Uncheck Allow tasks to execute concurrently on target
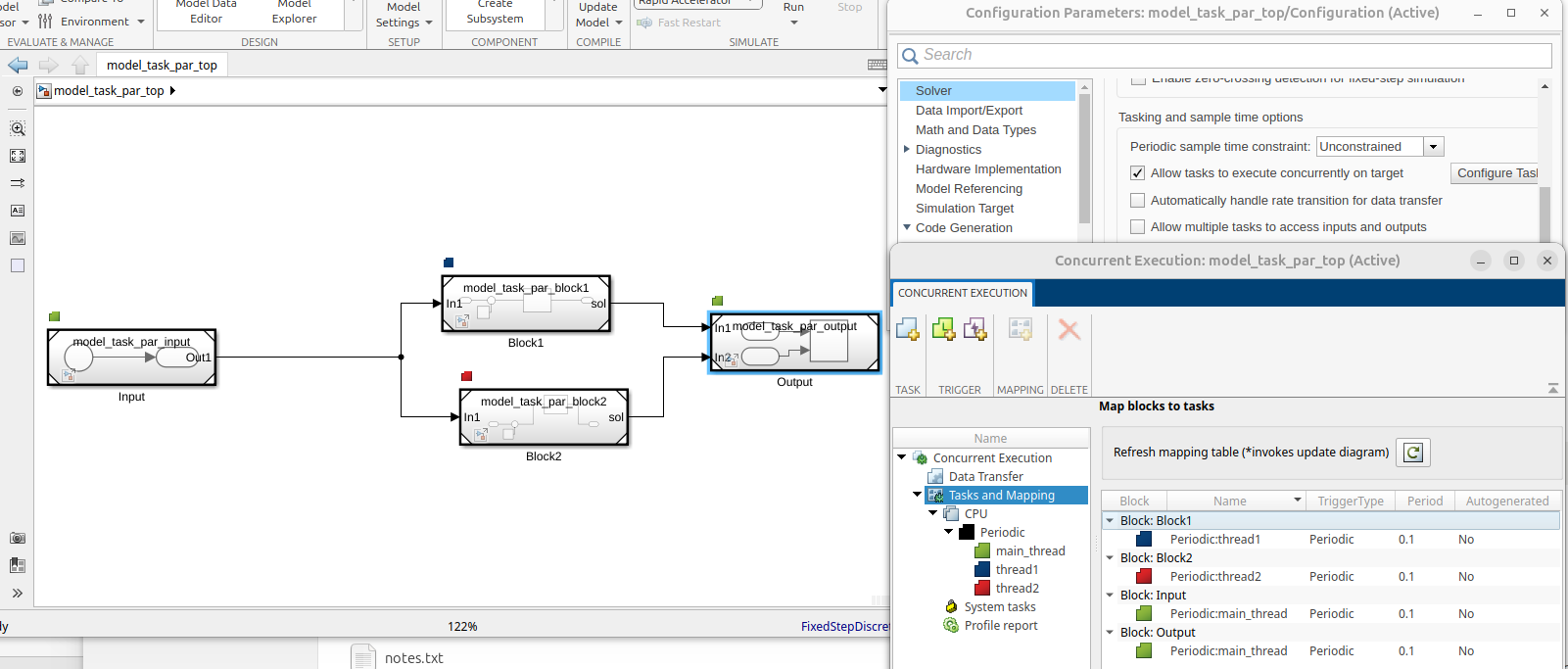The width and height of the screenshot is (1568, 669). coord(1137,173)
